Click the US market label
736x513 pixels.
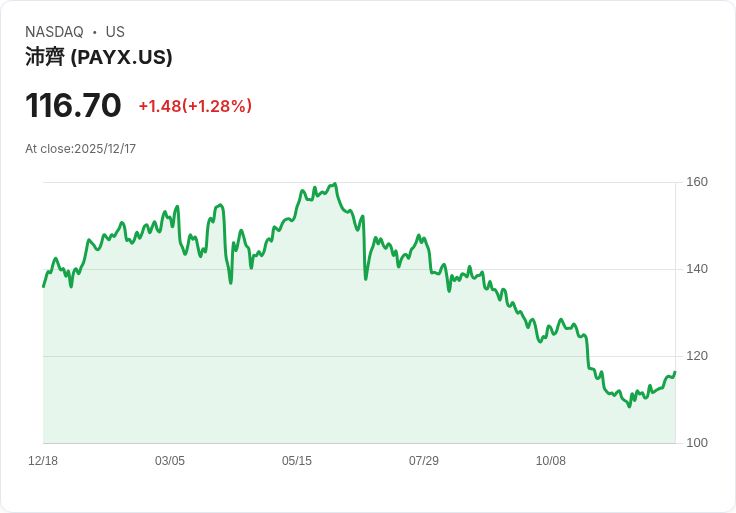[x=115, y=32]
